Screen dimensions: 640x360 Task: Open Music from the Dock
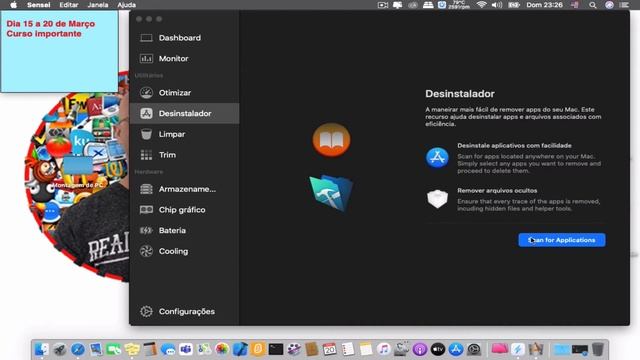click(x=384, y=349)
